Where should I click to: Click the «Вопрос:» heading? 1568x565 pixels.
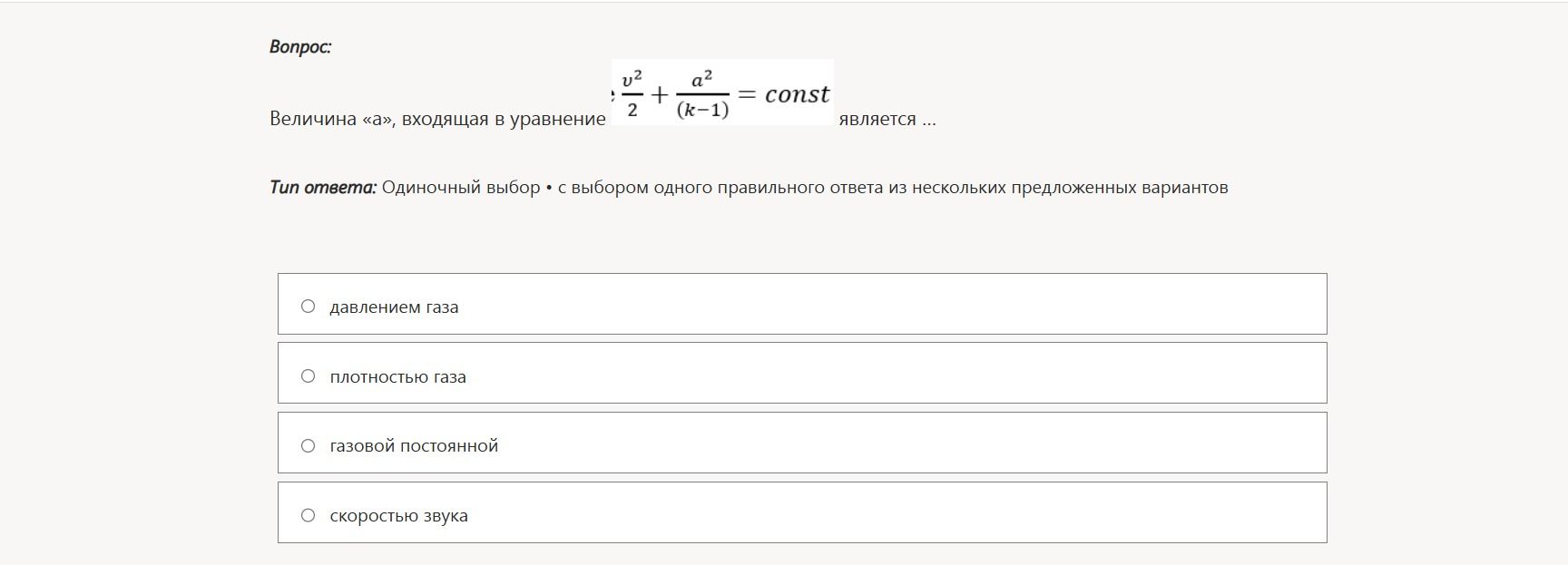[300, 47]
